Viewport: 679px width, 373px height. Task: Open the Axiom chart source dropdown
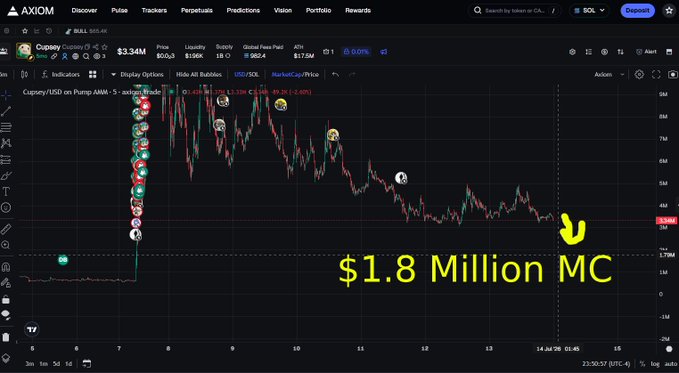pos(609,75)
